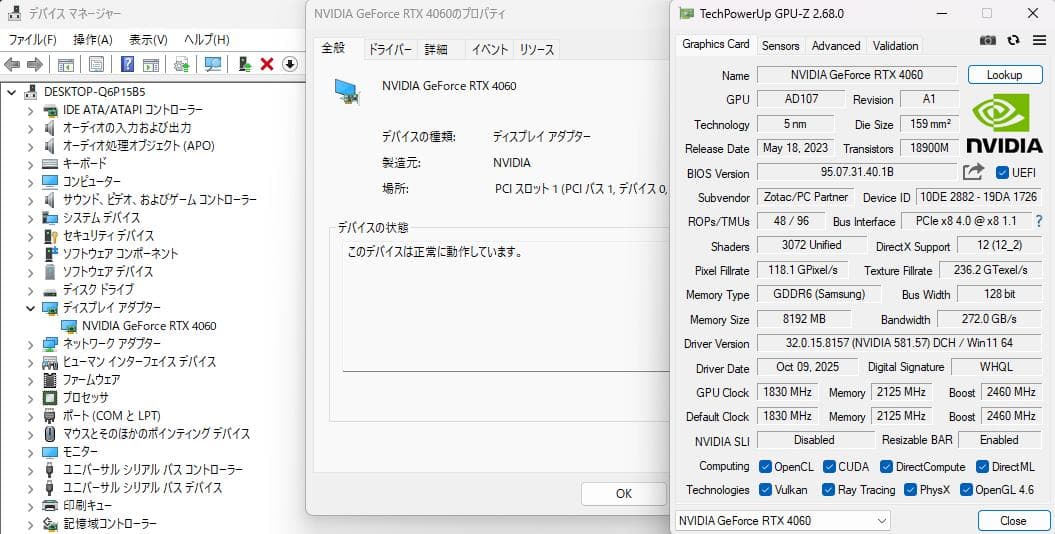Click the Driver Version field in GPU-Z

899,343
